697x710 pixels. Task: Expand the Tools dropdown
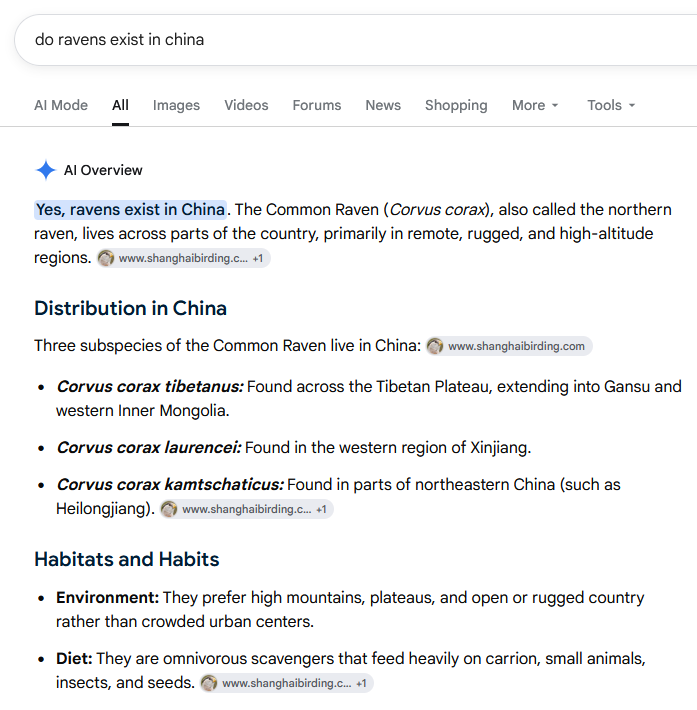(611, 105)
